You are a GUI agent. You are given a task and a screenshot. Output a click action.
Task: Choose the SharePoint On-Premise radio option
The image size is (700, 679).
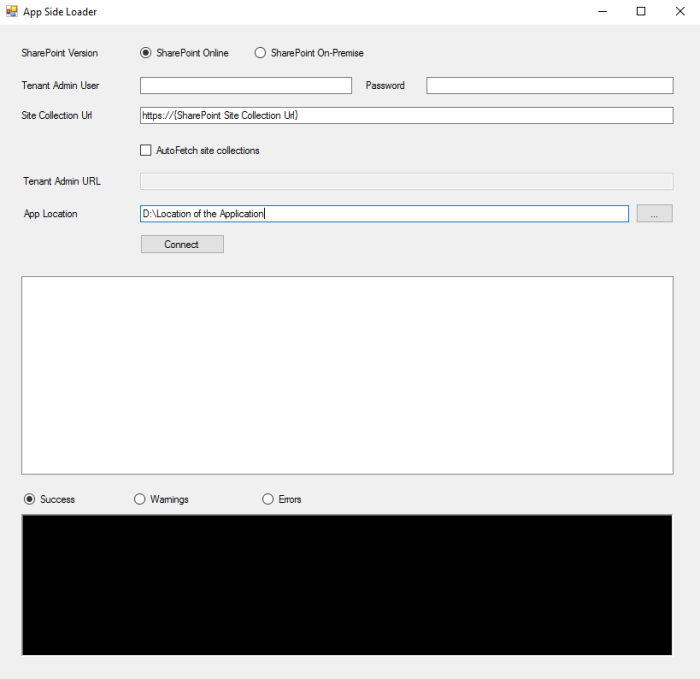[261, 53]
